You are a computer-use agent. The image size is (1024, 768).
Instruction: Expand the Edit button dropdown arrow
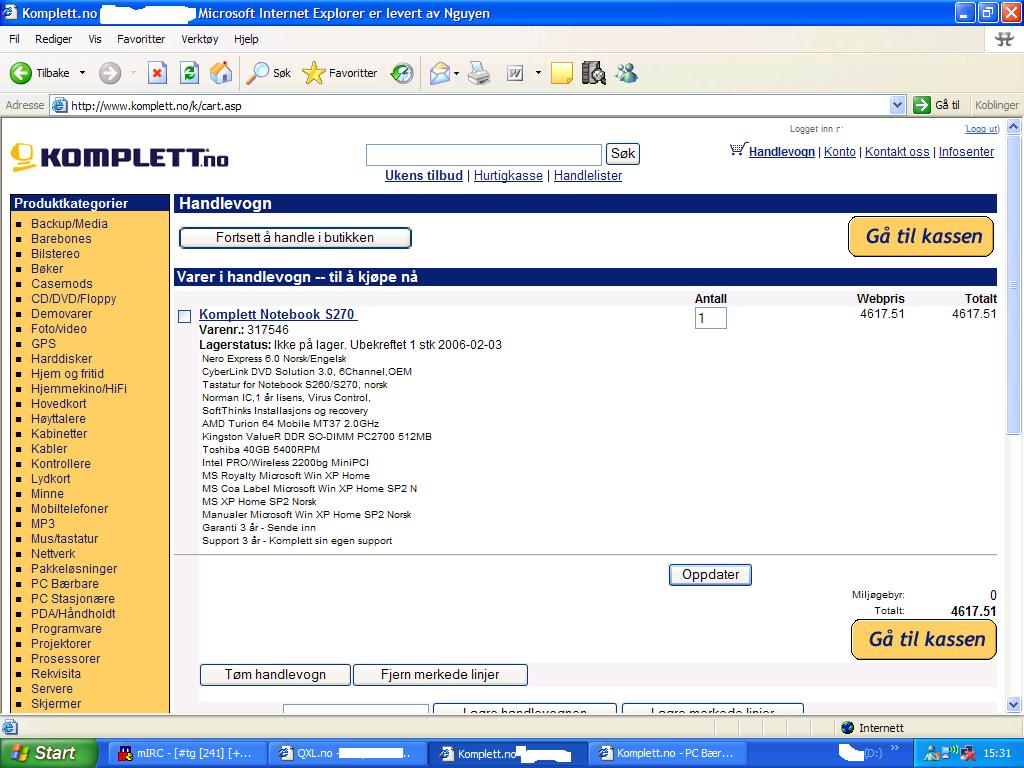[x=538, y=73]
